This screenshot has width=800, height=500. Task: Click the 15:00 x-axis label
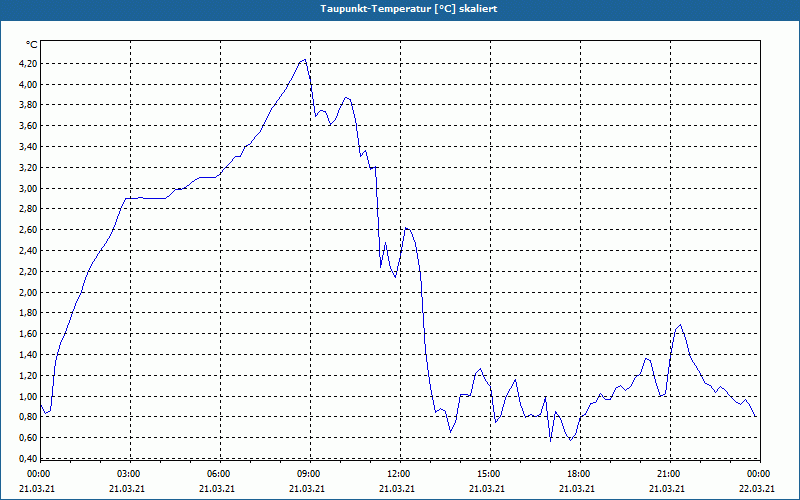coord(490,474)
